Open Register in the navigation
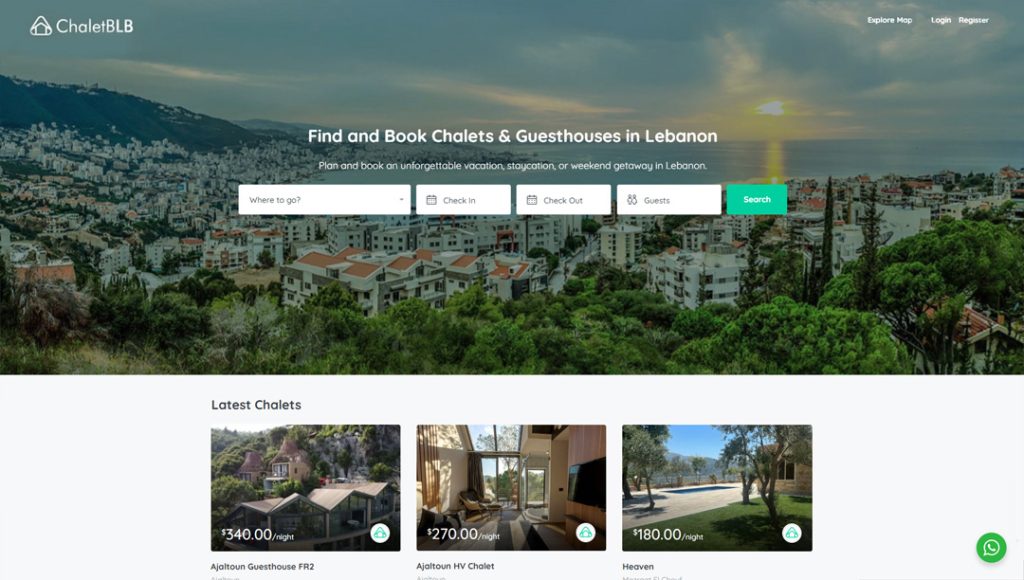Image resolution: width=1024 pixels, height=580 pixels. pyautogui.click(x=973, y=20)
